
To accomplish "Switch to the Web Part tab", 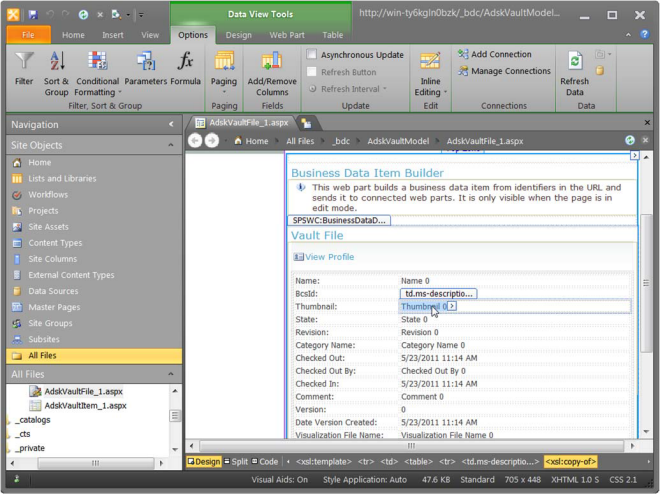I will (x=287, y=35).
